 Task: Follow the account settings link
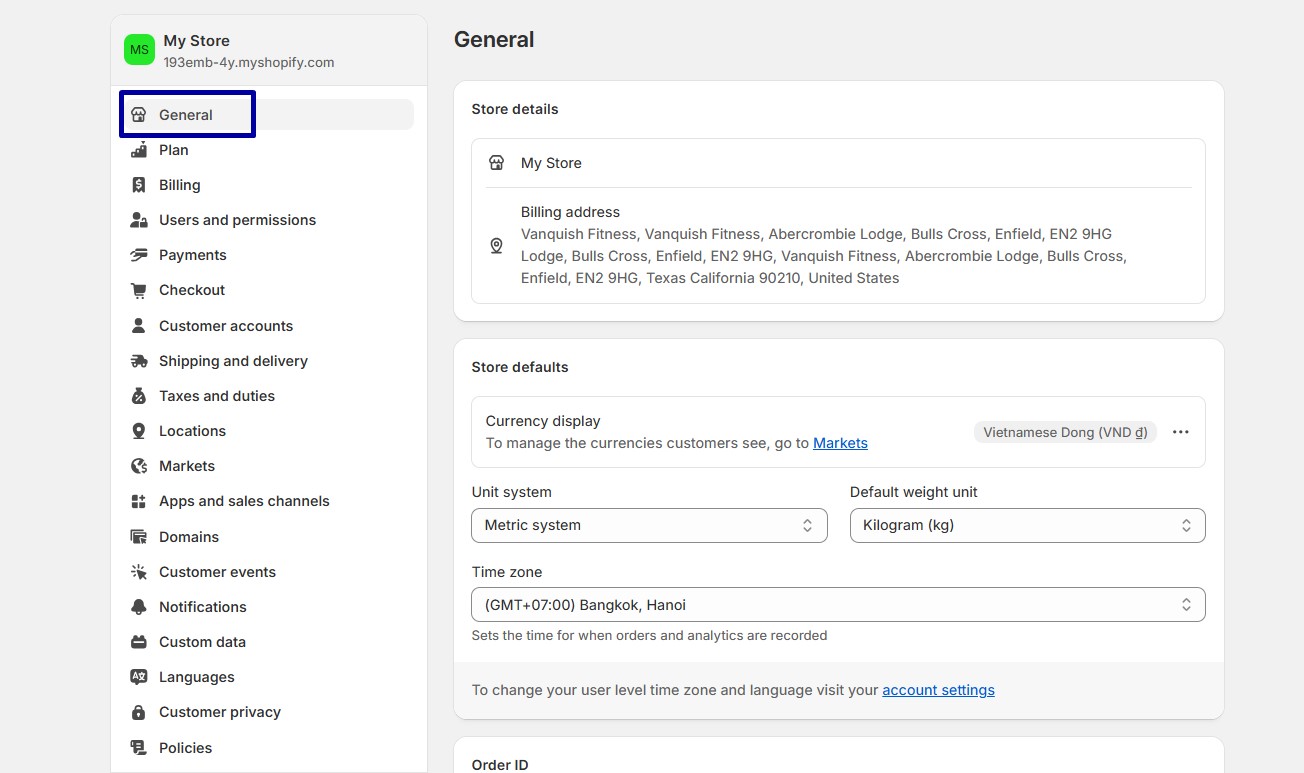point(938,690)
